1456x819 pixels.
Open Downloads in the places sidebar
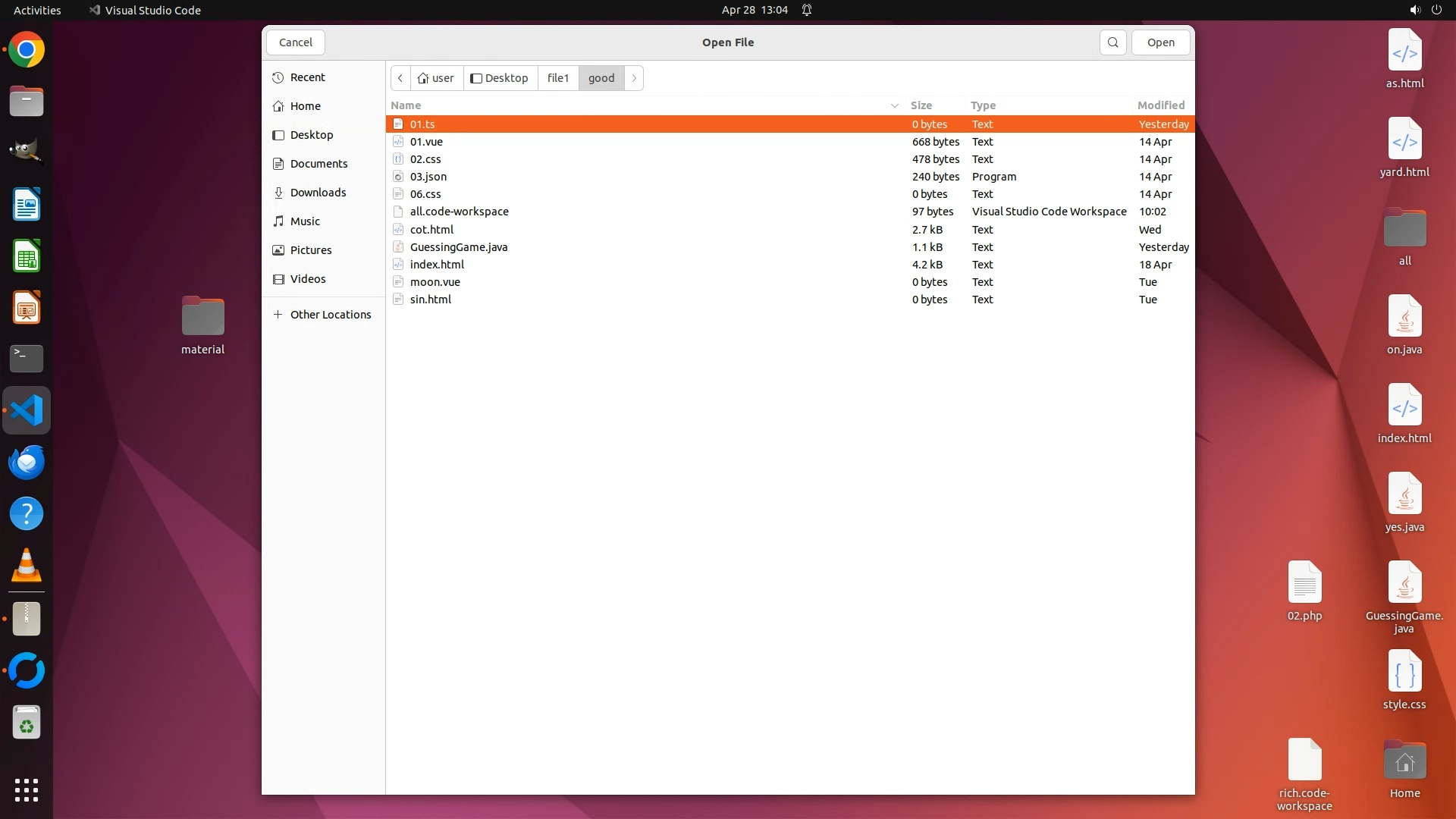(x=318, y=193)
